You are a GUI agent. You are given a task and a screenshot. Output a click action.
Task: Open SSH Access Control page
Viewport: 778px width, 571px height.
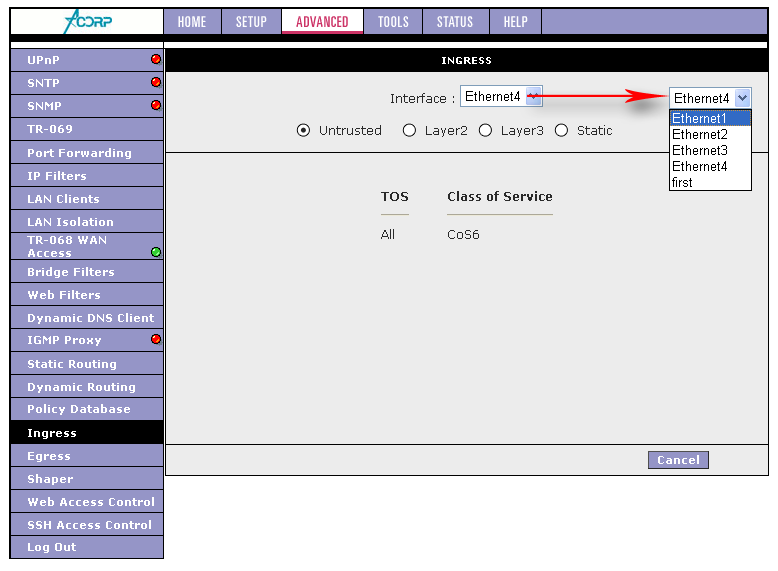pos(87,524)
